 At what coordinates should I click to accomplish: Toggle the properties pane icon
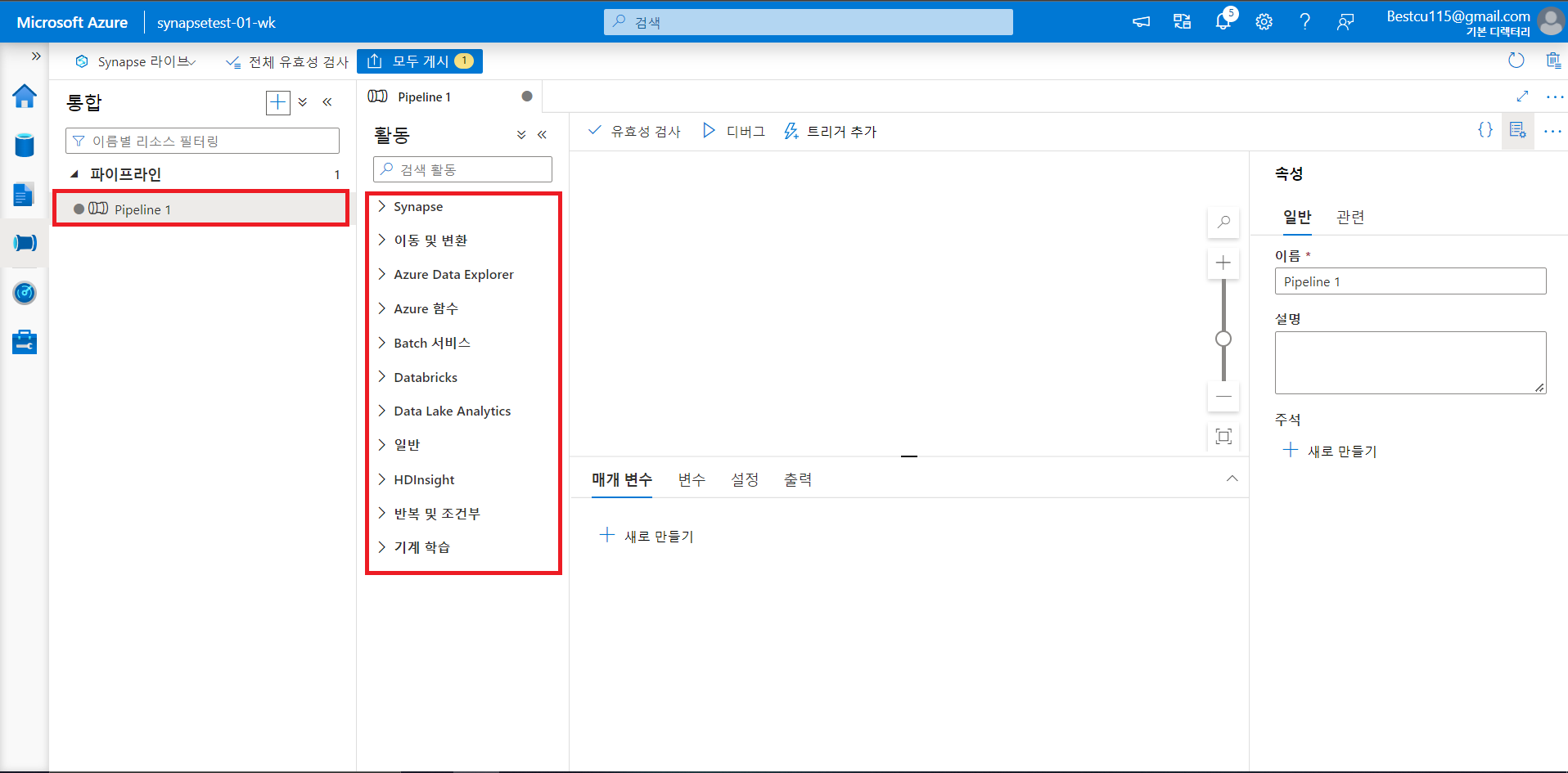tap(1518, 131)
